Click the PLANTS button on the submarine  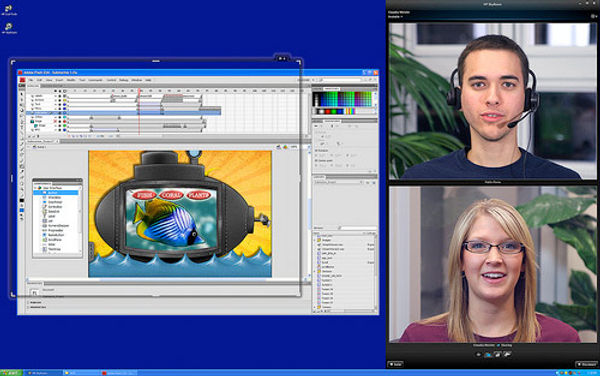pyautogui.click(x=199, y=195)
